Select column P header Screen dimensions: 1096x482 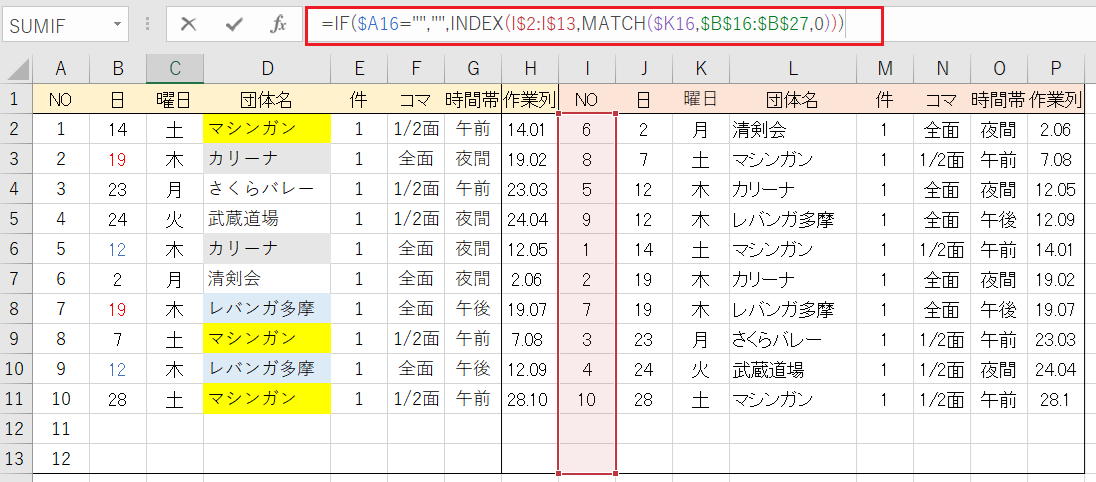(1055, 68)
